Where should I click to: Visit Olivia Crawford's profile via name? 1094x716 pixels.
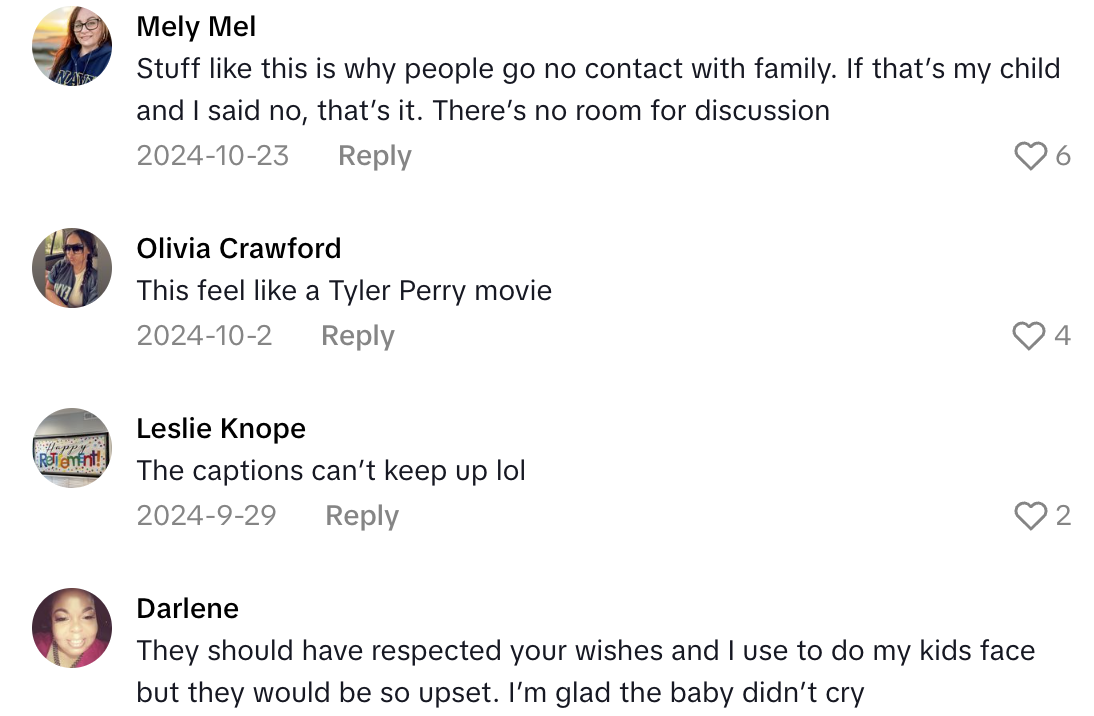coord(238,248)
